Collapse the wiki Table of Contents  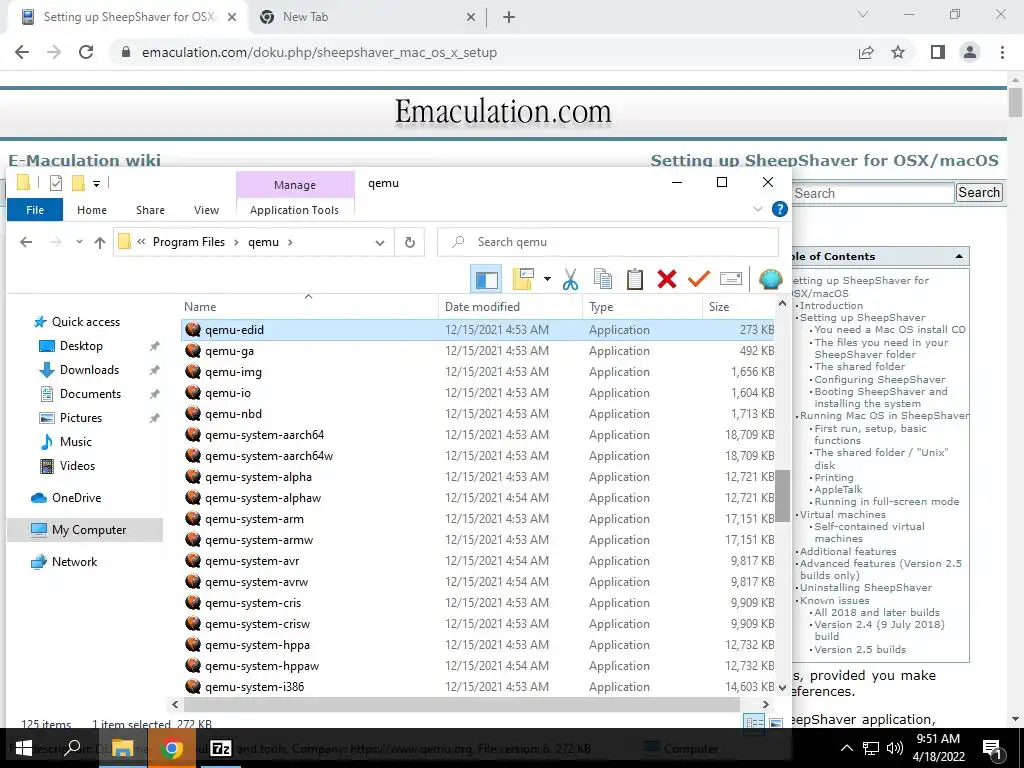coord(959,257)
